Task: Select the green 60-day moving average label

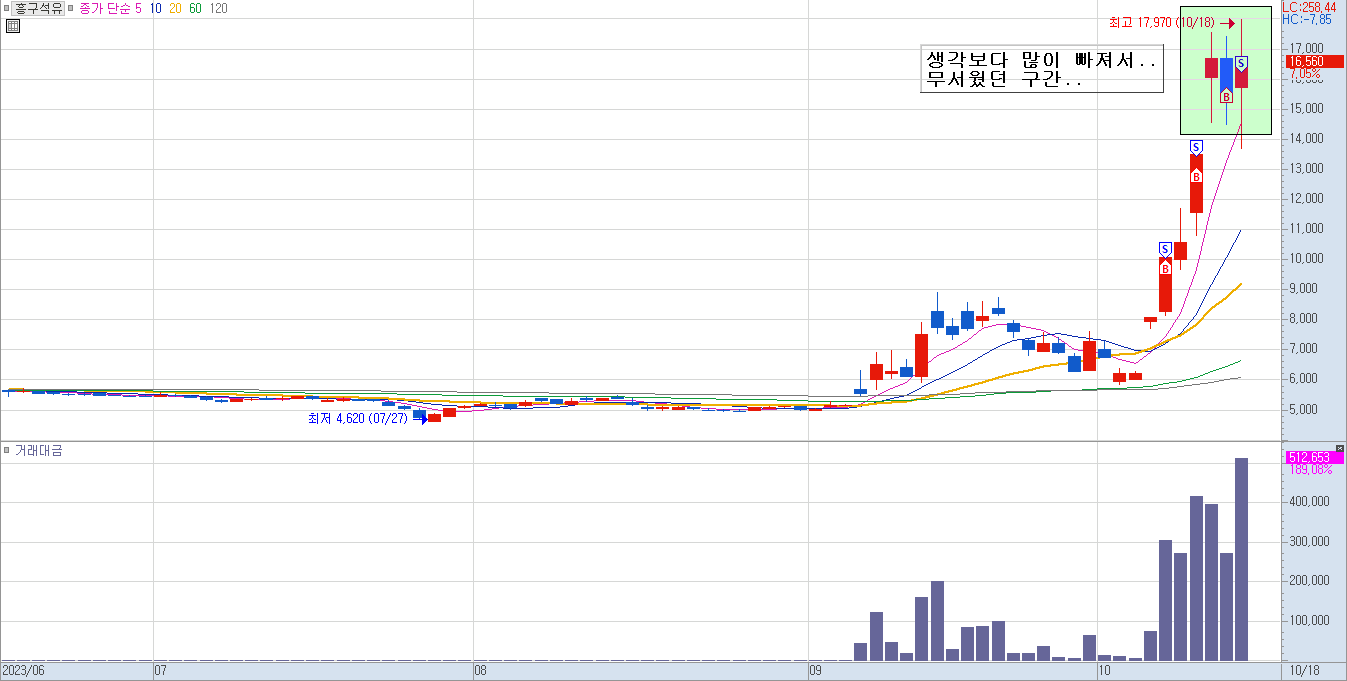Action: pos(195,8)
